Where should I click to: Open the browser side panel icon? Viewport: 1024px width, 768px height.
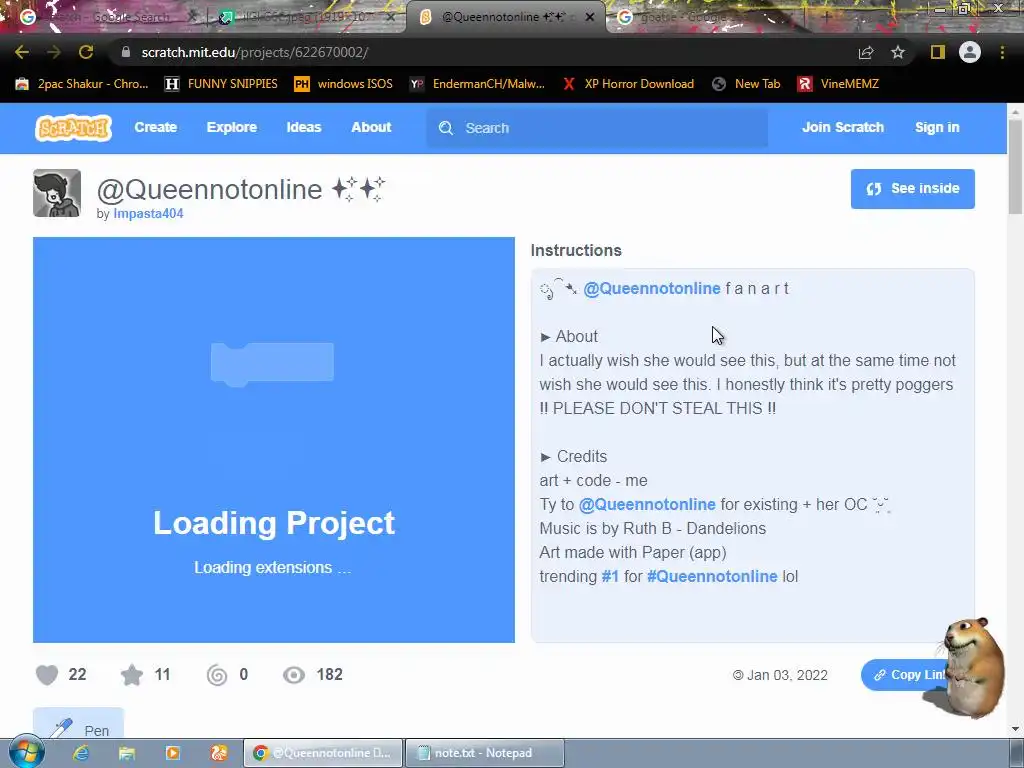point(938,52)
